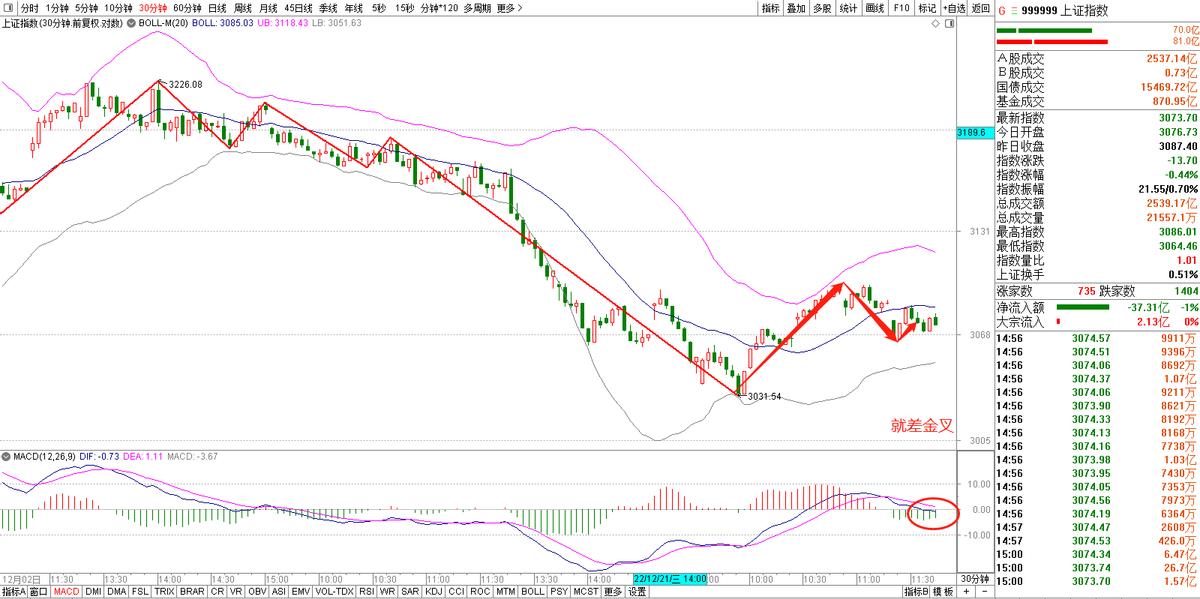Click the panel layout icon at top-left
Viewport: 1200px width, 599px height.
tap(9, 8)
